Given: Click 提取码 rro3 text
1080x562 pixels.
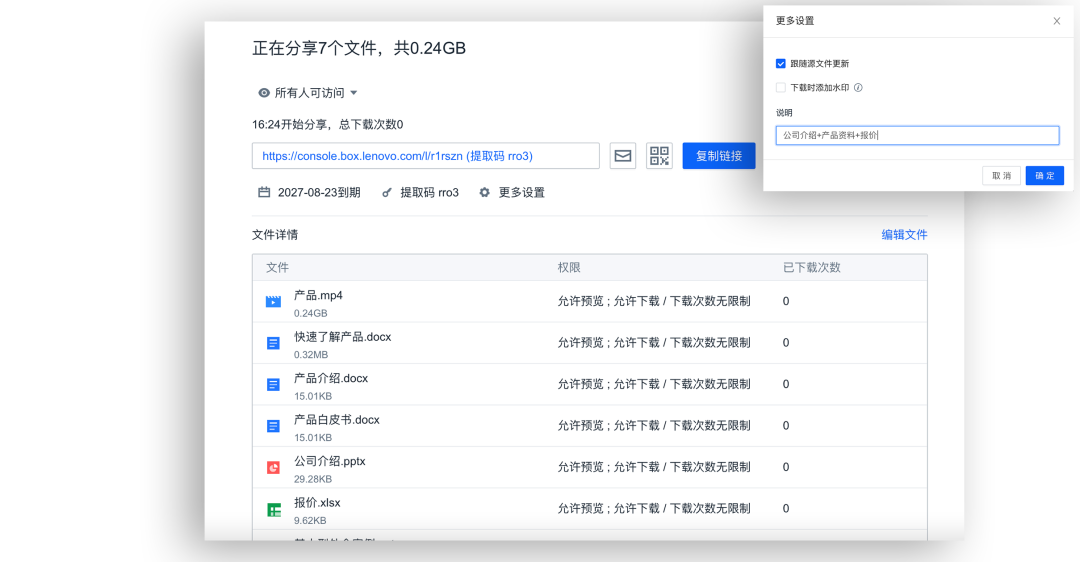Looking at the screenshot, I should (x=429, y=193).
